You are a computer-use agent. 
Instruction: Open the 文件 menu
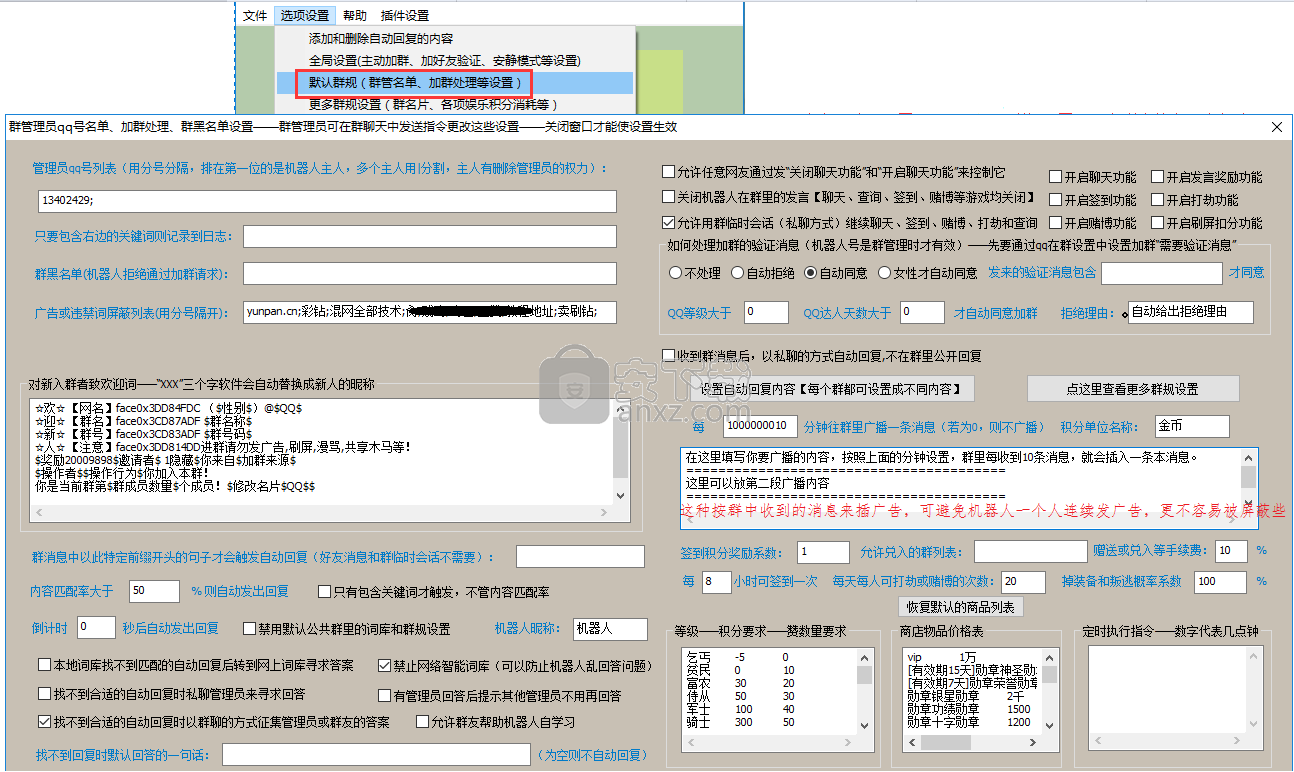coord(255,16)
